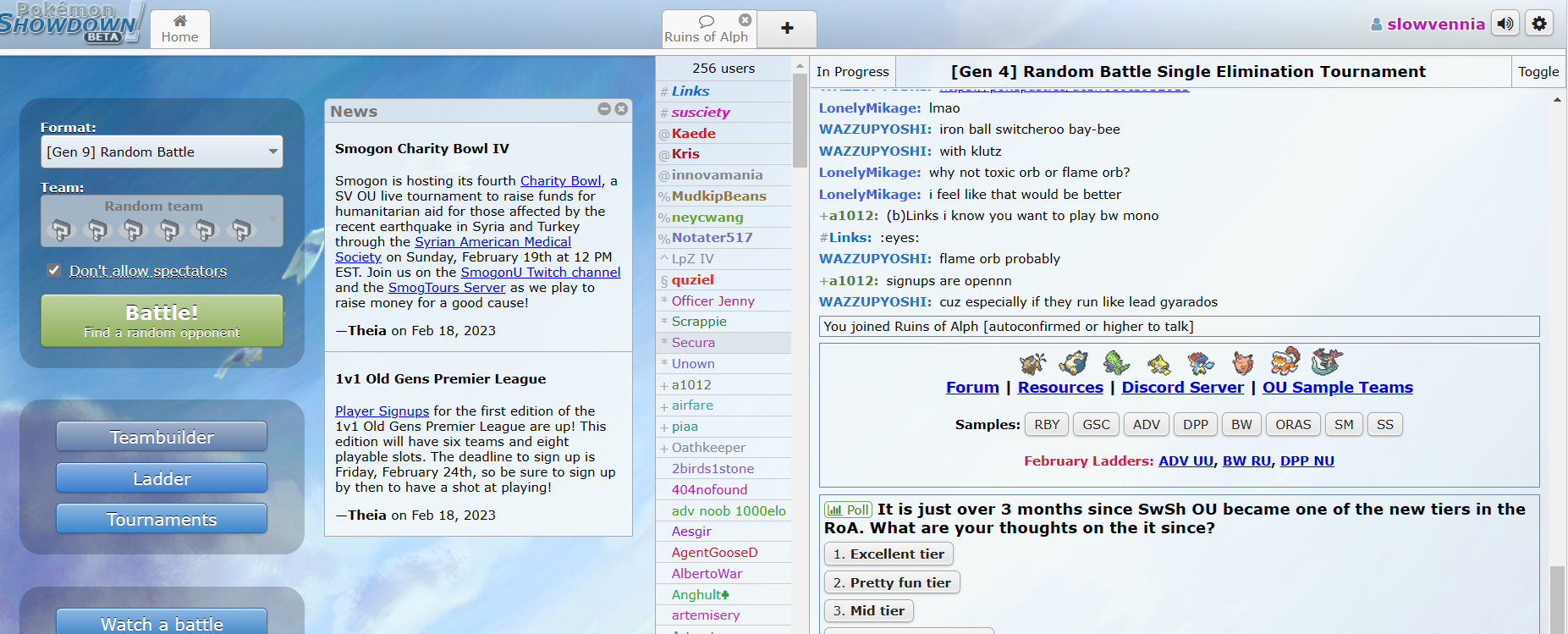Image resolution: width=1568 pixels, height=634 pixels.
Task: Vote option 2. Pretty fun tier
Action: click(x=892, y=582)
